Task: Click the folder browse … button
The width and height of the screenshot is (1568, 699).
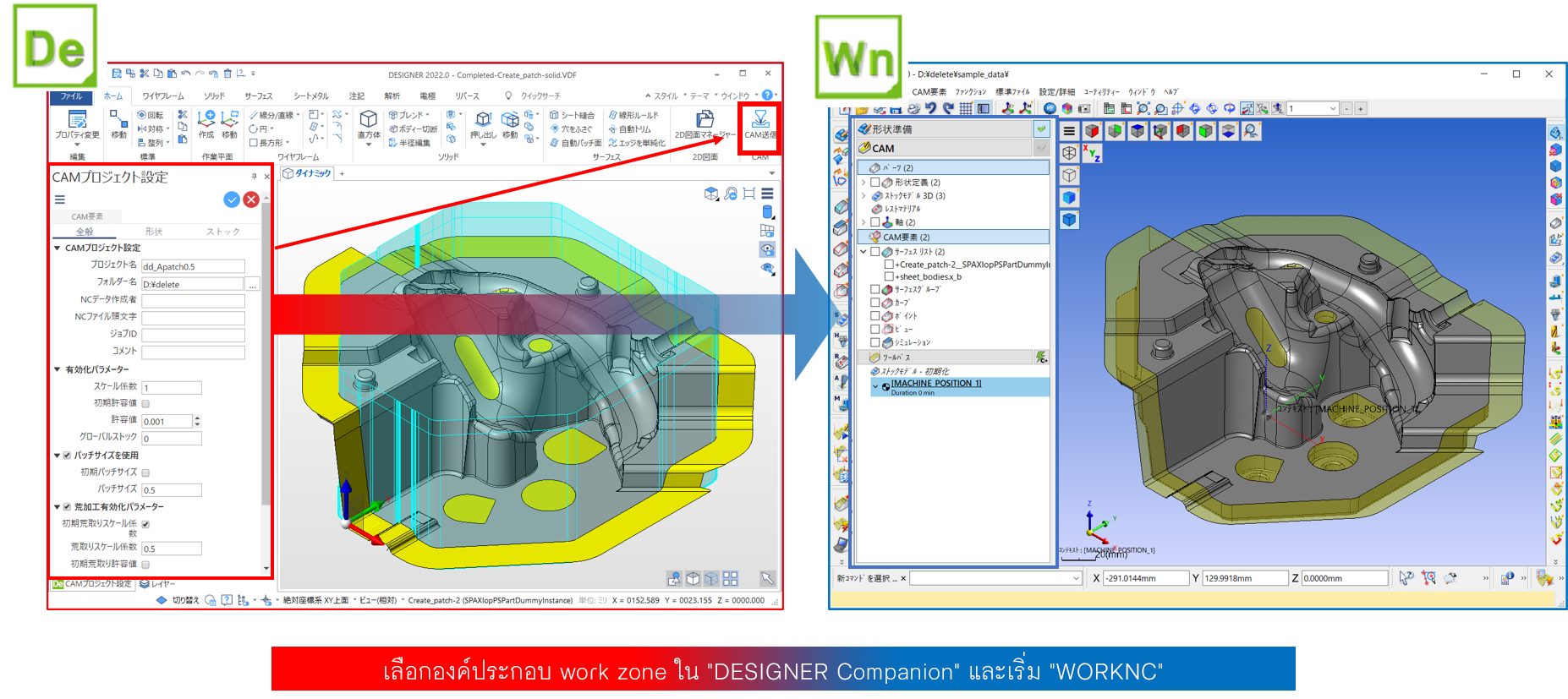Action: tap(252, 284)
